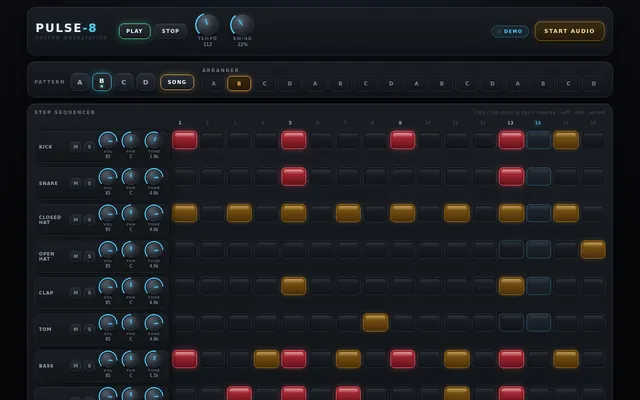Image resolution: width=640 pixels, height=400 pixels.
Task: Select pattern A
Action: (x=80, y=82)
